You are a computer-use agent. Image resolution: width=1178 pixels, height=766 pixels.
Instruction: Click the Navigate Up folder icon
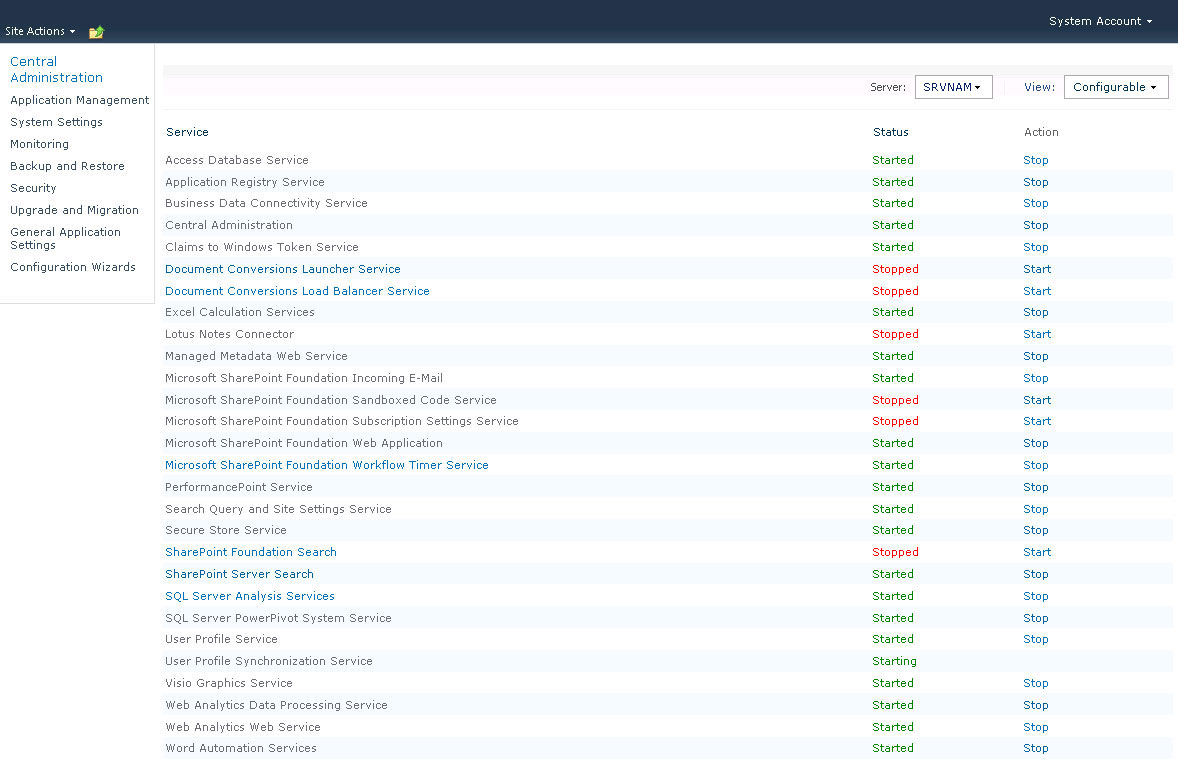tap(96, 32)
